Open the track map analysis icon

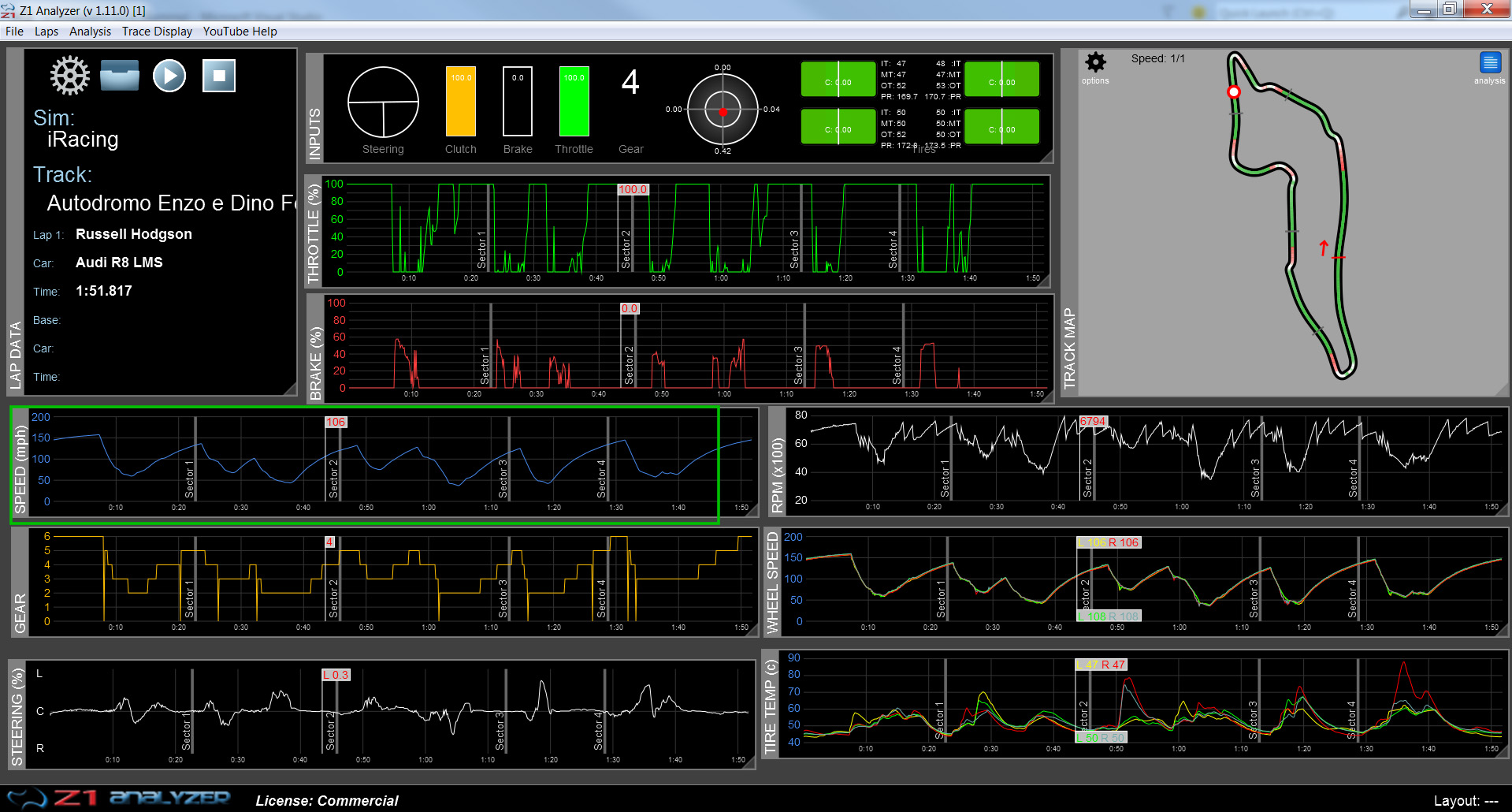tap(1490, 63)
